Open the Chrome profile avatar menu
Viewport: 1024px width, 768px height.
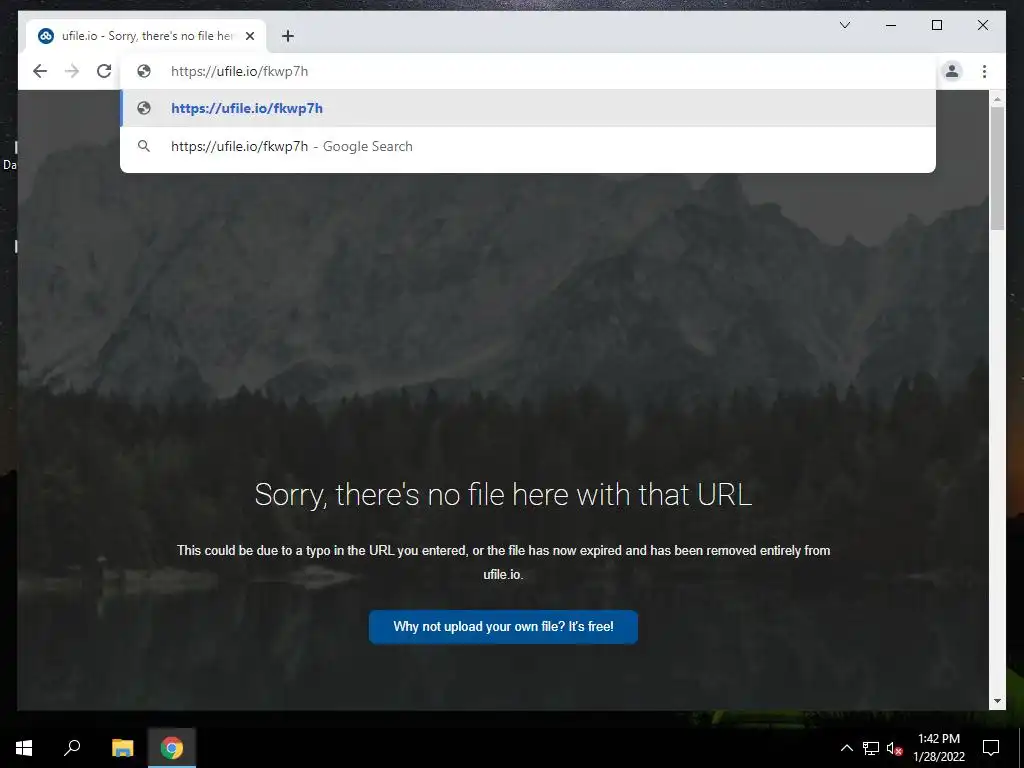click(x=952, y=71)
